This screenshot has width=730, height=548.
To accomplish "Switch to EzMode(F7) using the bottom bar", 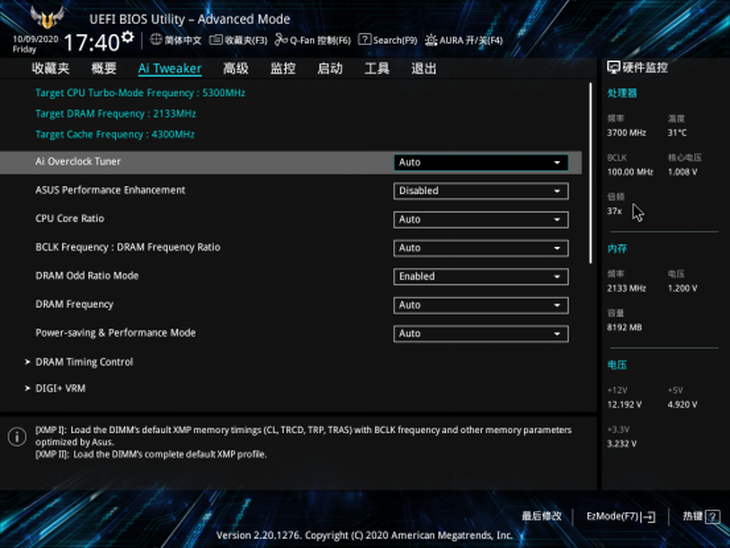I will tap(620, 517).
